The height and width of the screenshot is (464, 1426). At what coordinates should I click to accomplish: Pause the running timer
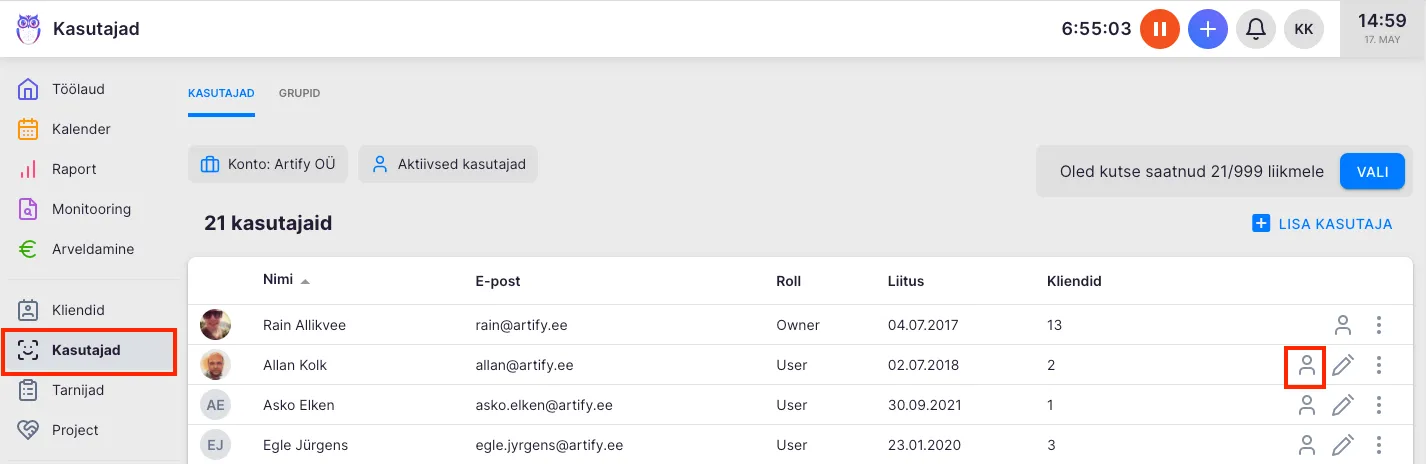(1160, 29)
